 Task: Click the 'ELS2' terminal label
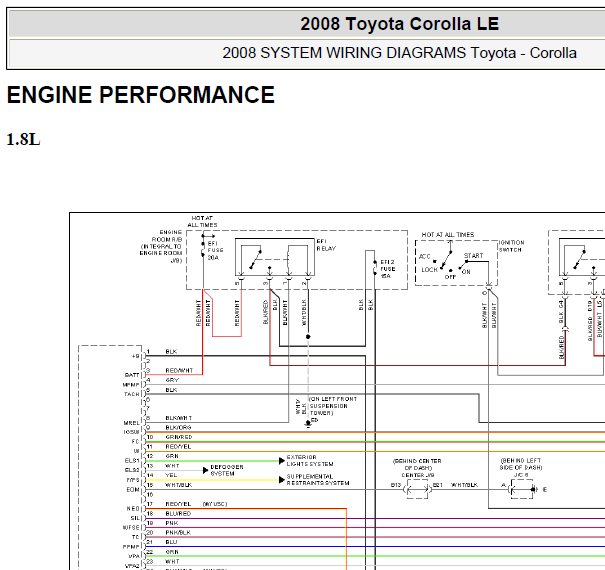132,470
